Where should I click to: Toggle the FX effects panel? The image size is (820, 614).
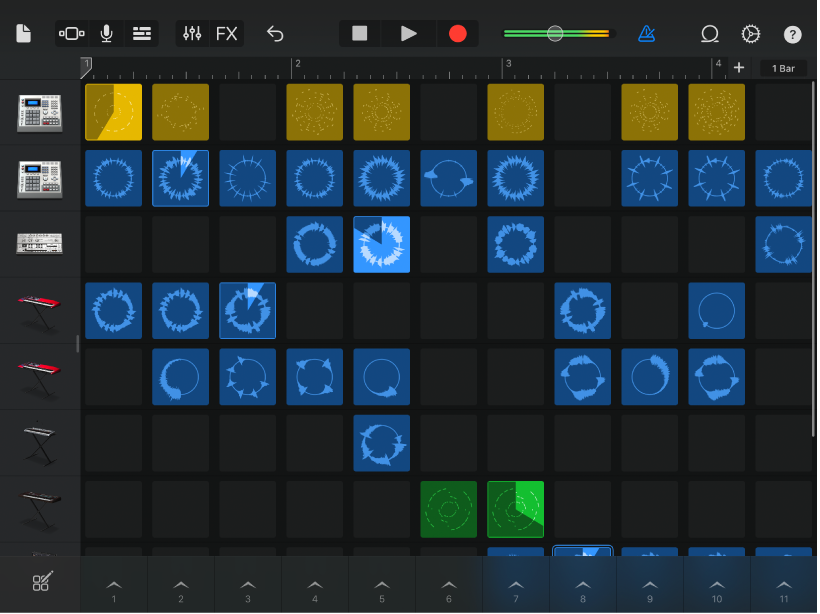pos(227,33)
